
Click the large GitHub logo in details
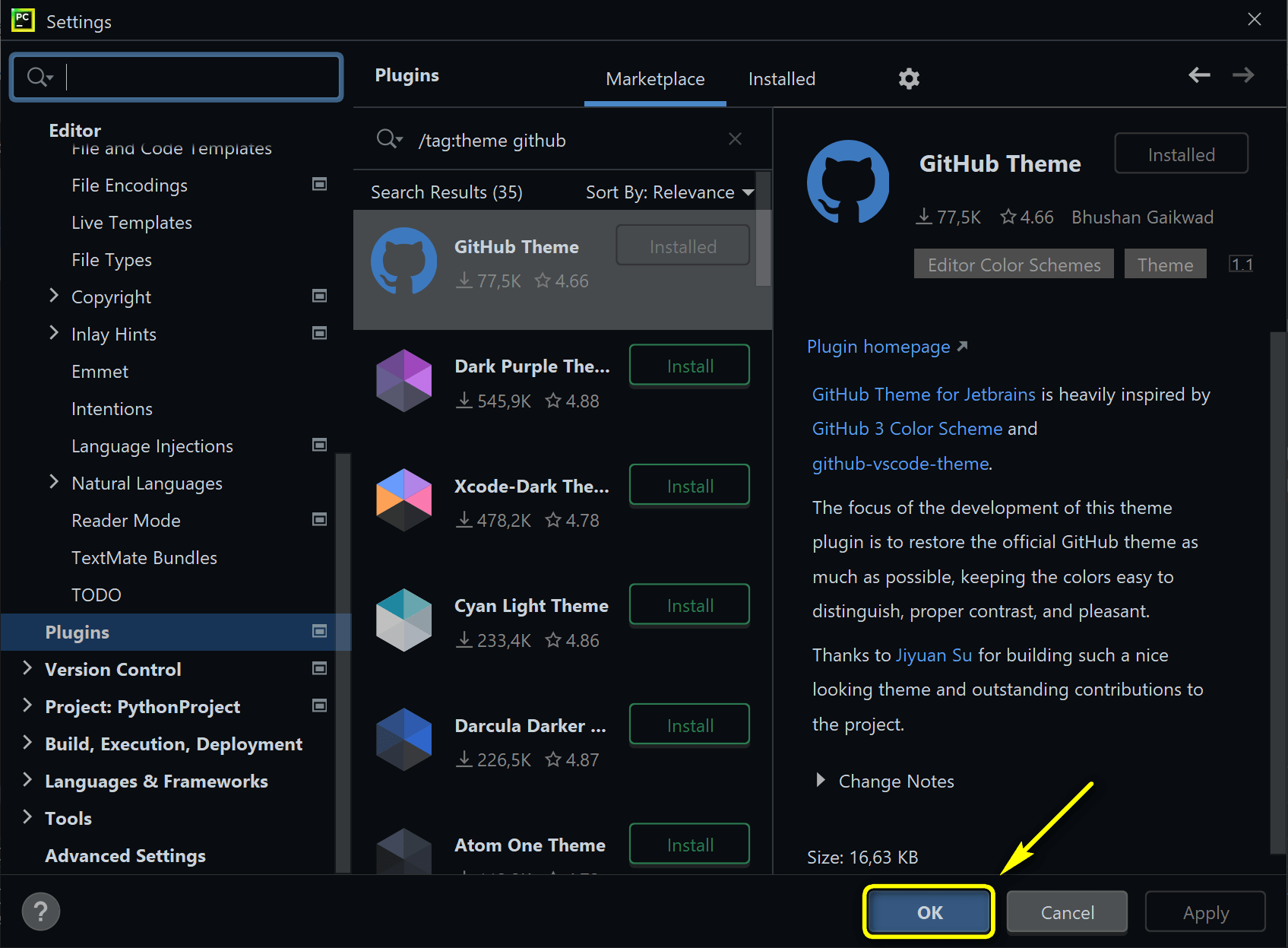pyautogui.click(x=848, y=182)
